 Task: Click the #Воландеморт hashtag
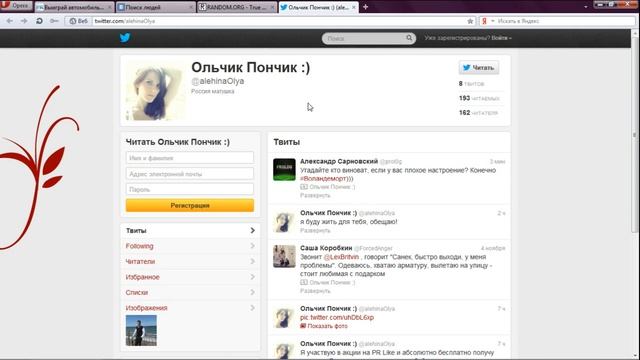pos(323,178)
